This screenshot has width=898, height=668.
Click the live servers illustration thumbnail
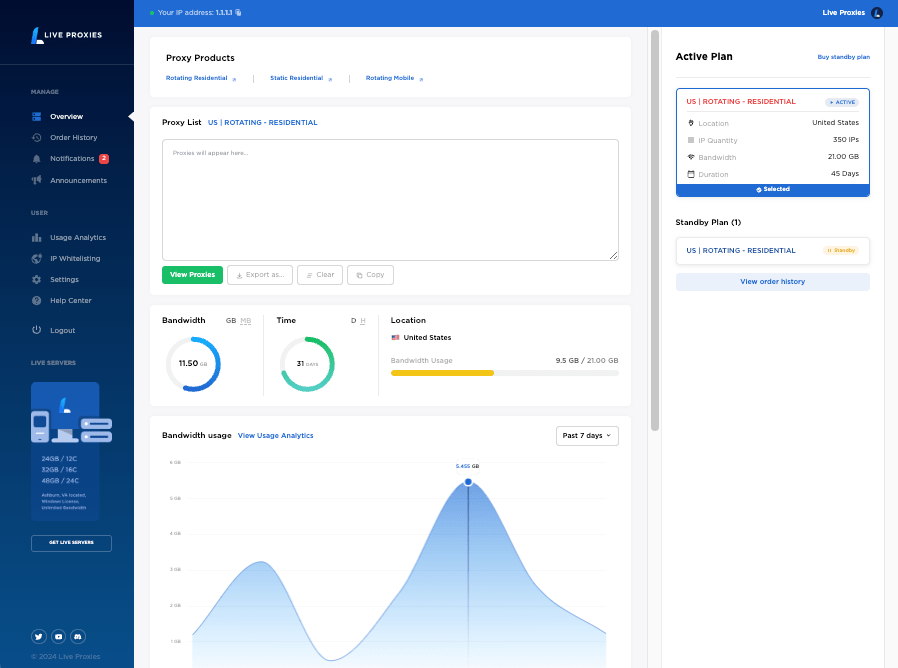[71, 412]
